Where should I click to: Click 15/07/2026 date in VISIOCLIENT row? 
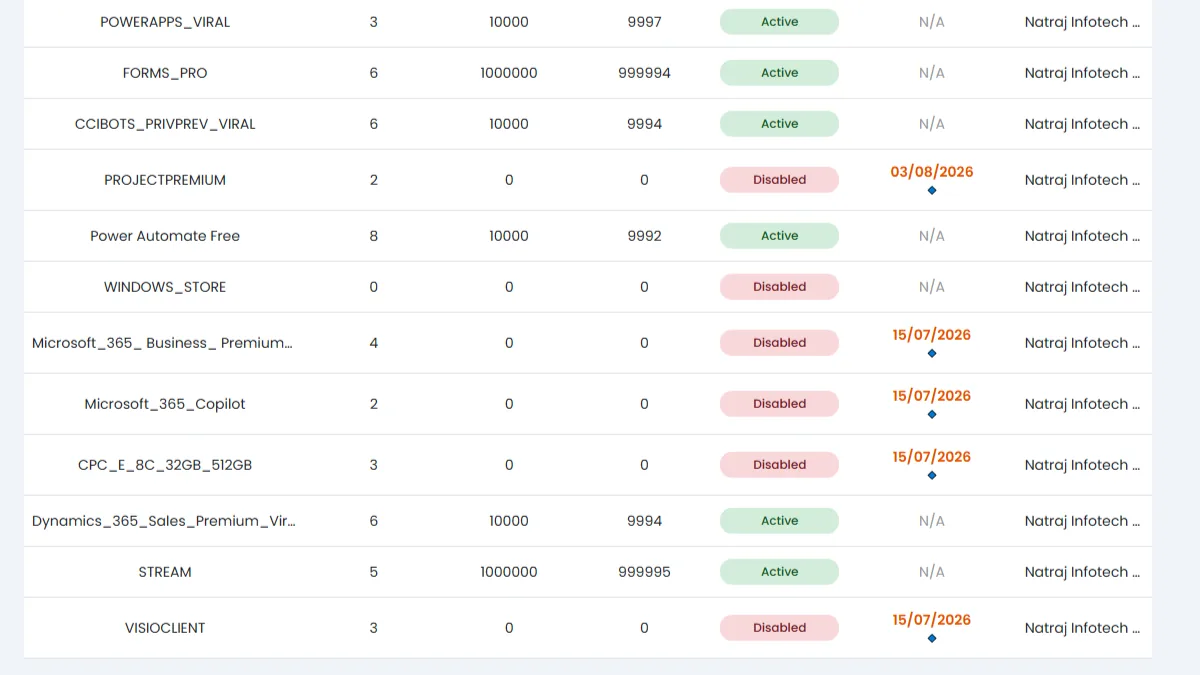(x=932, y=620)
